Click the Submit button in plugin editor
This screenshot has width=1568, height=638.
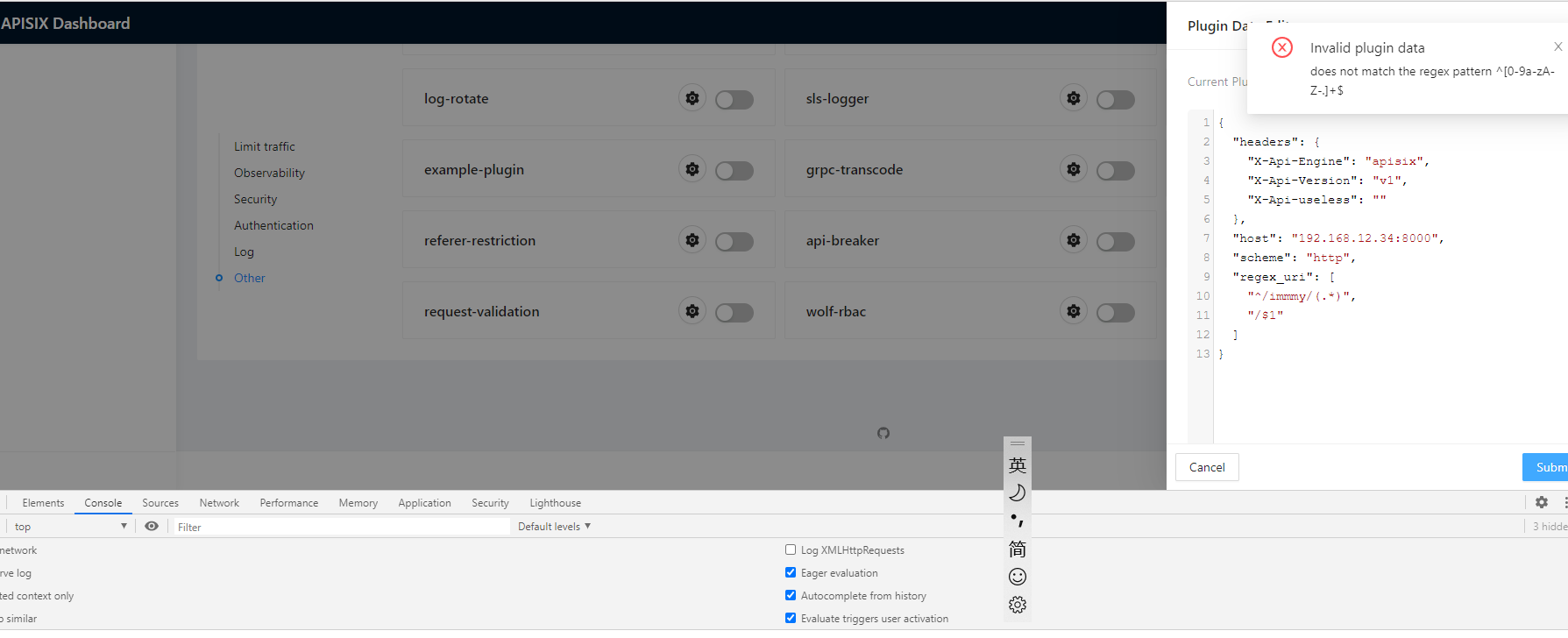point(1545,467)
